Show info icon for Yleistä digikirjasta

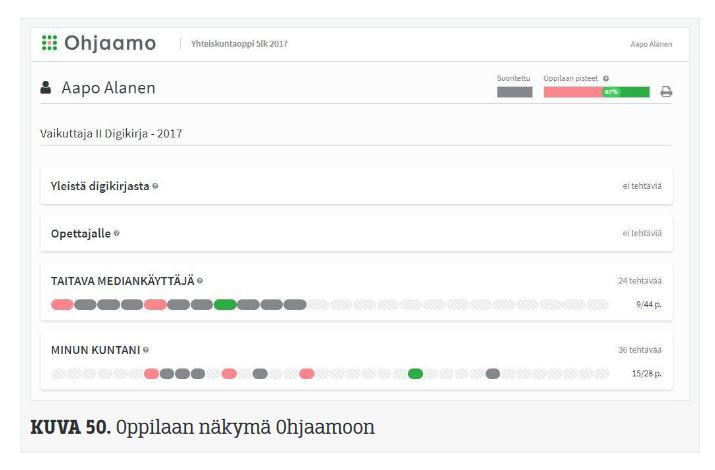[x=155, y=187]
